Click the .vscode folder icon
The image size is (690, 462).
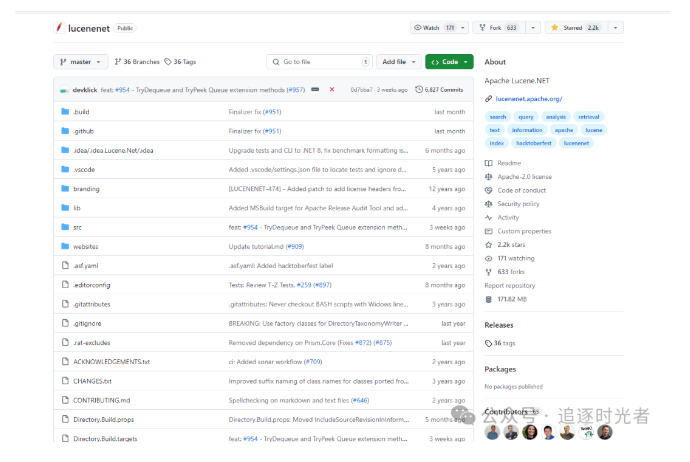coord(65,169)
